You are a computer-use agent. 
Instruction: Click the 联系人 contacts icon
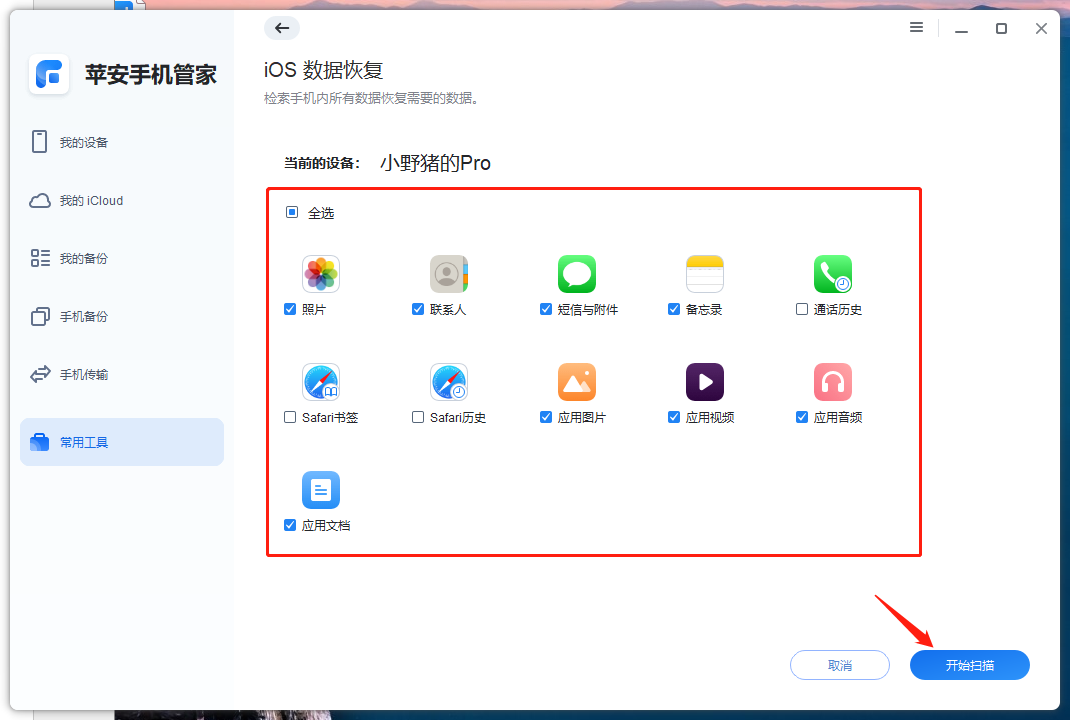449,273
